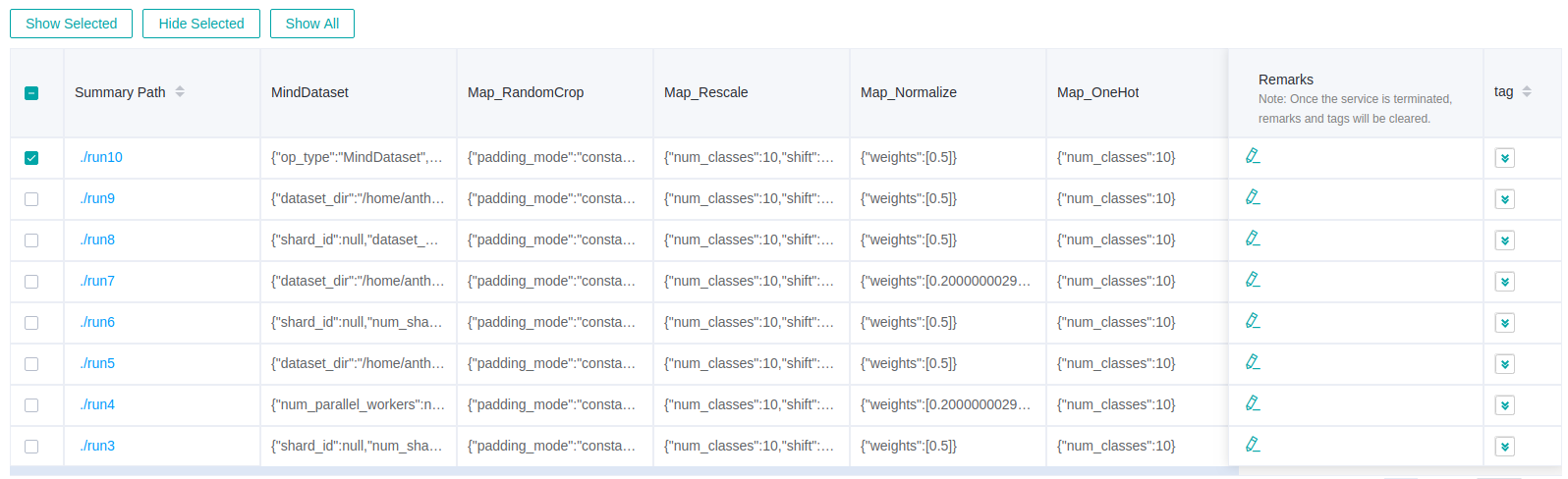This screenshot has height=479, width=1568.
Task: Click the remarks pencil icon for ./run9
Action: click(1253, 197)
